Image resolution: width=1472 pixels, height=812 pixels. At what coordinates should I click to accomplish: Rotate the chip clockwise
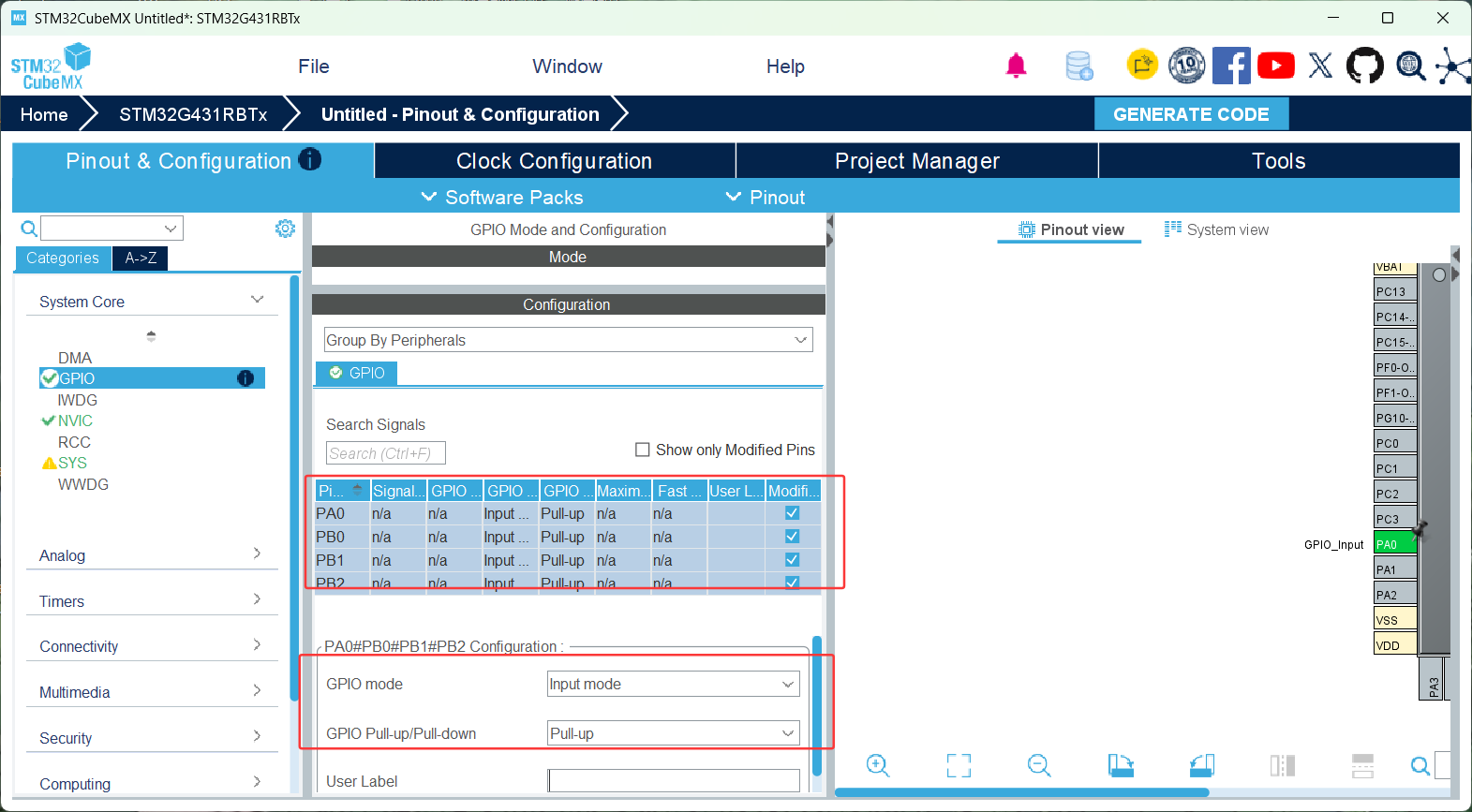(1121, 765)
